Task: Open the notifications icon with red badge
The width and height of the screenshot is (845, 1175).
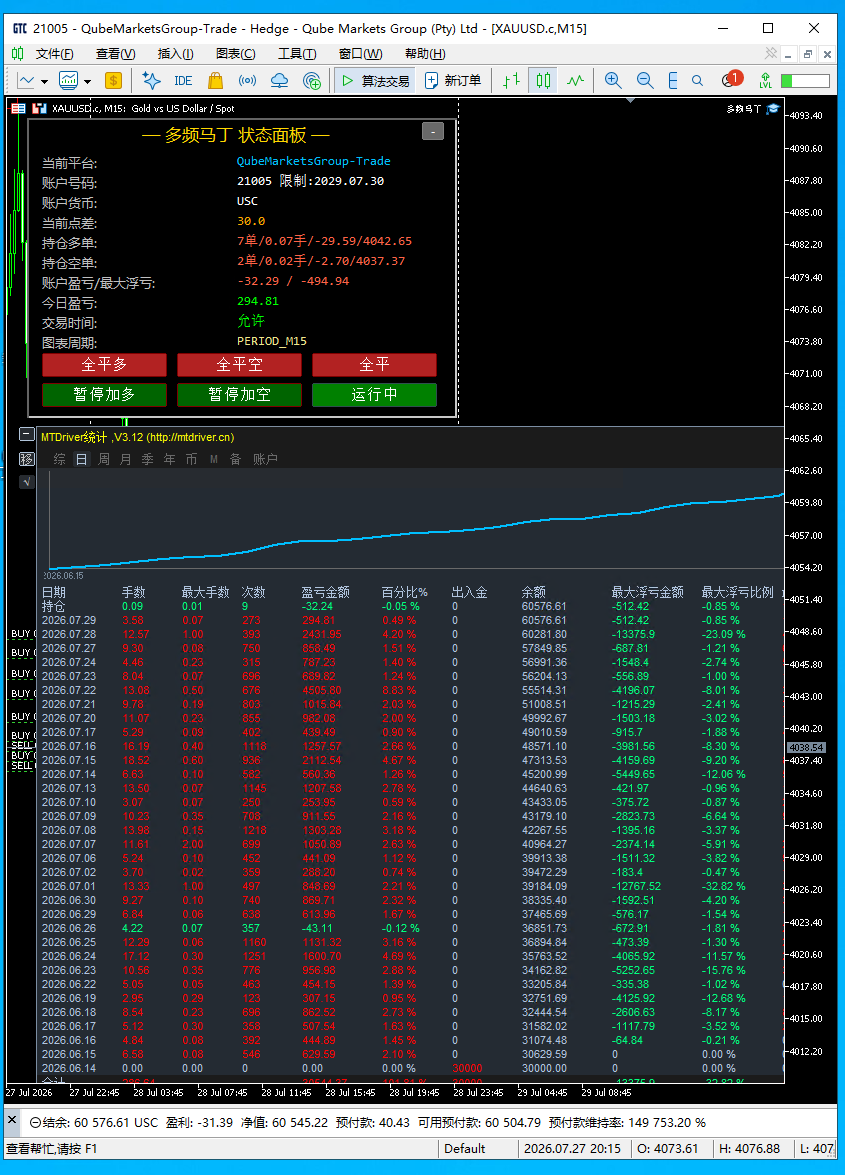Action: coord(731,79)
